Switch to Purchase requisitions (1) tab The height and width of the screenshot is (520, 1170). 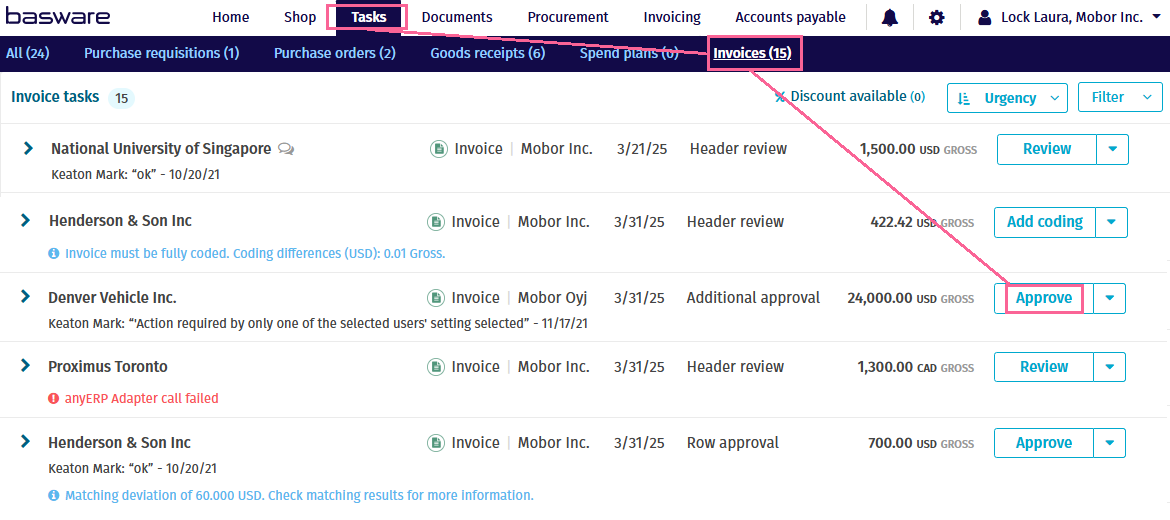click(x=162, y=53)
